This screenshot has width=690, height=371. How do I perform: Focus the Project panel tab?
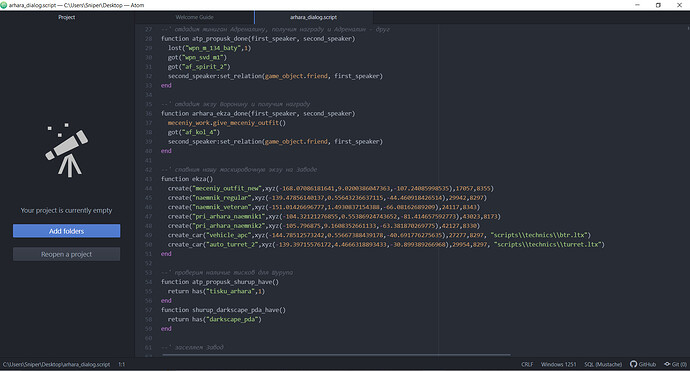pyautogui.click(x=67, y=17)
